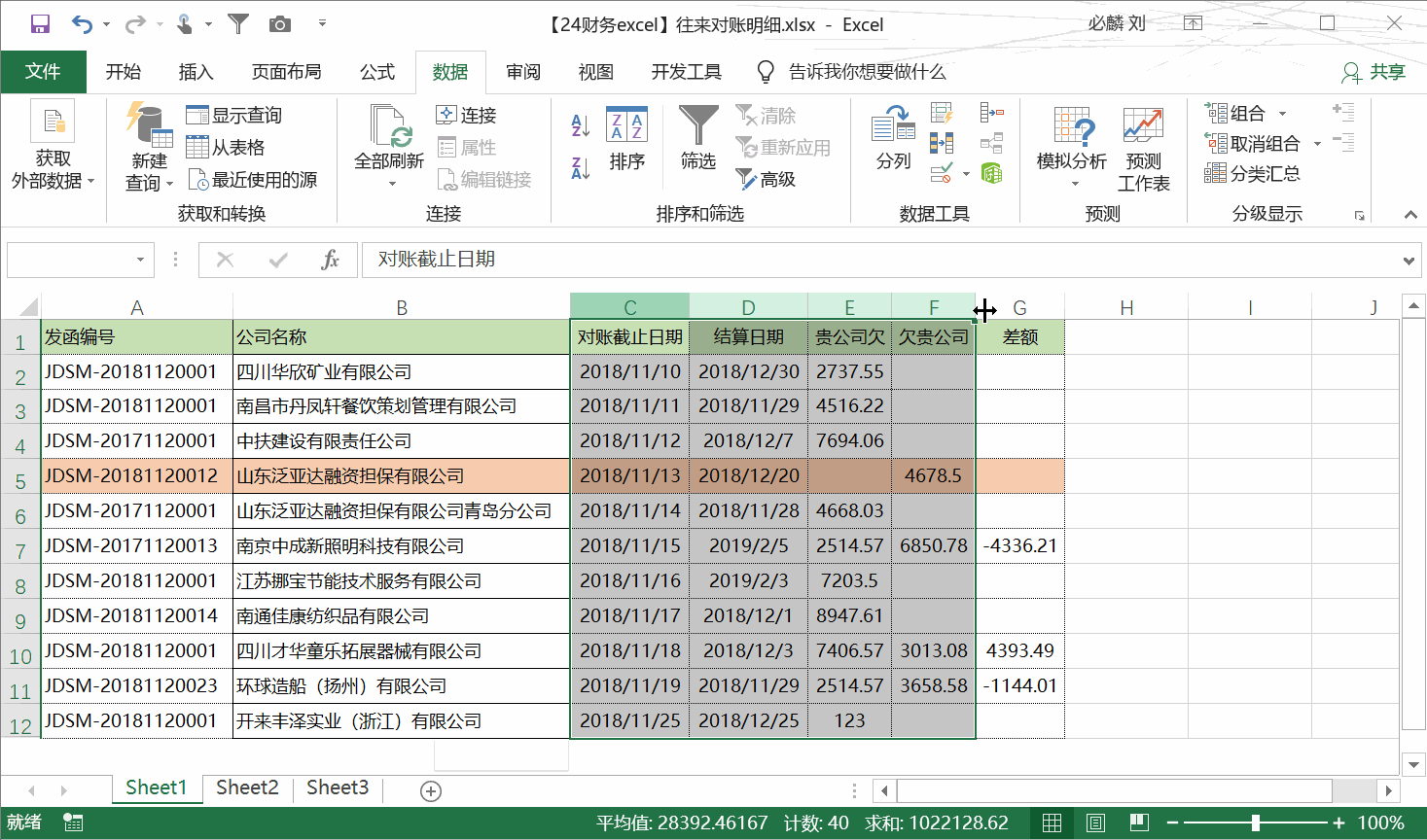Switch to the 审阅 tab
Image resolution: width=1427 pixels, height=840 pixels.
click(x=523, y=72)
